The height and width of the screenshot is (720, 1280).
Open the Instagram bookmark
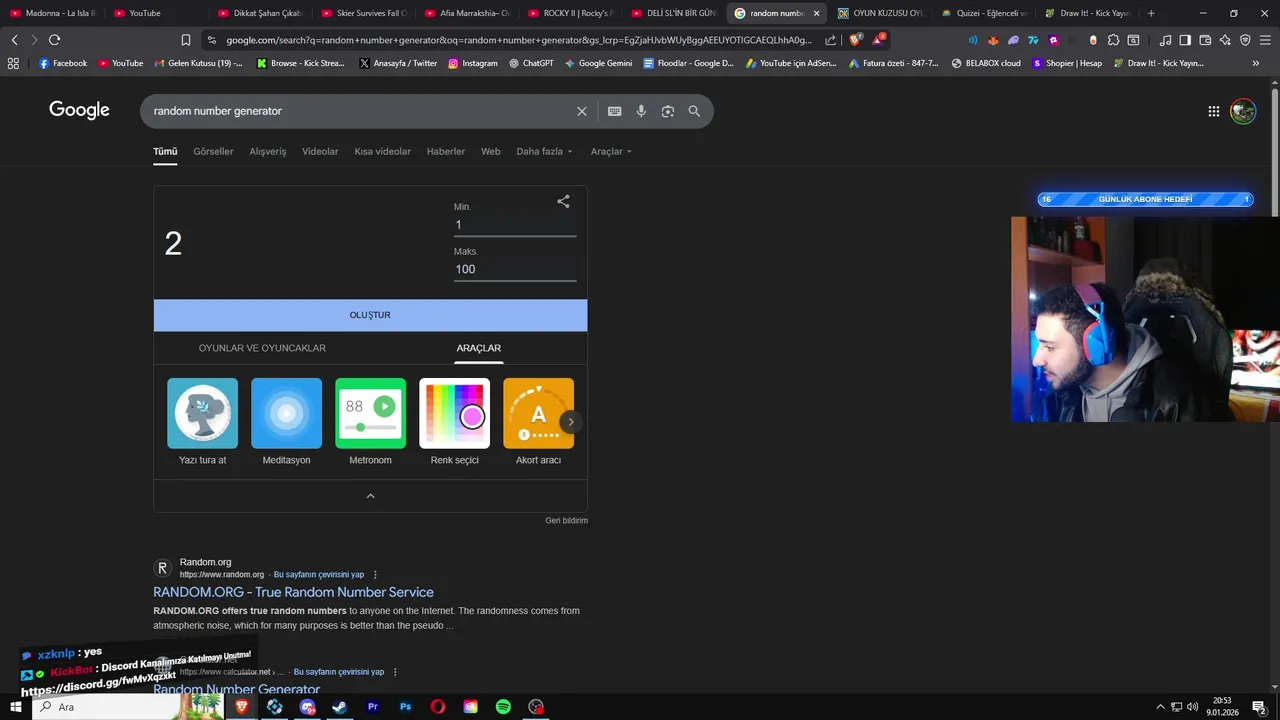click(473, 63)
